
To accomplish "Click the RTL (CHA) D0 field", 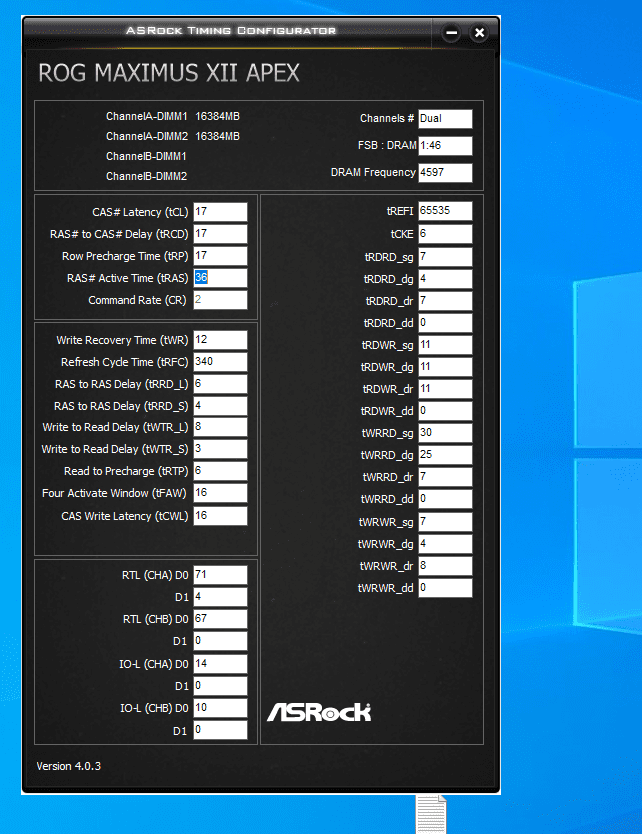I will pyautogui.click(x=220, y=575).
